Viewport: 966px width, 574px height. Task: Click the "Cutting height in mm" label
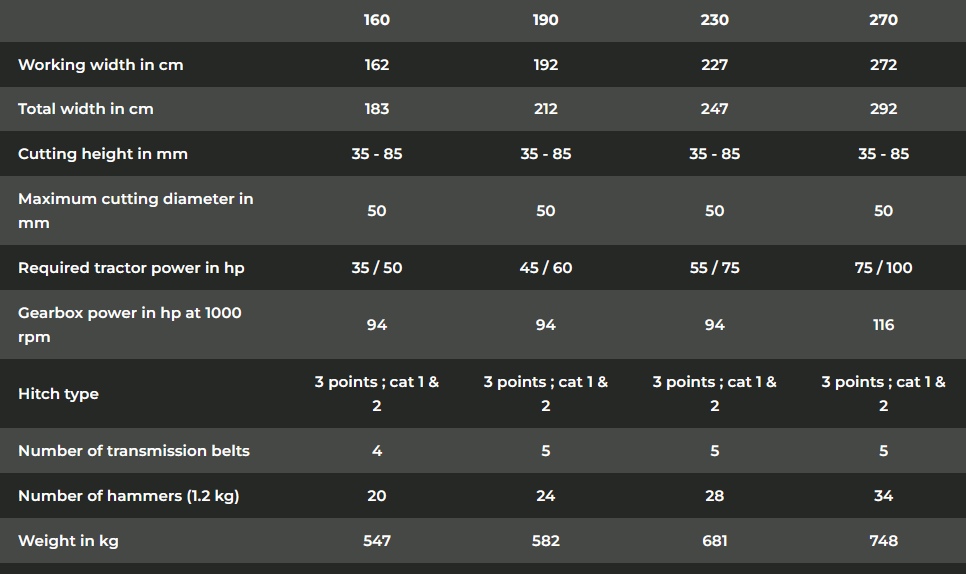tap(103, 154)
